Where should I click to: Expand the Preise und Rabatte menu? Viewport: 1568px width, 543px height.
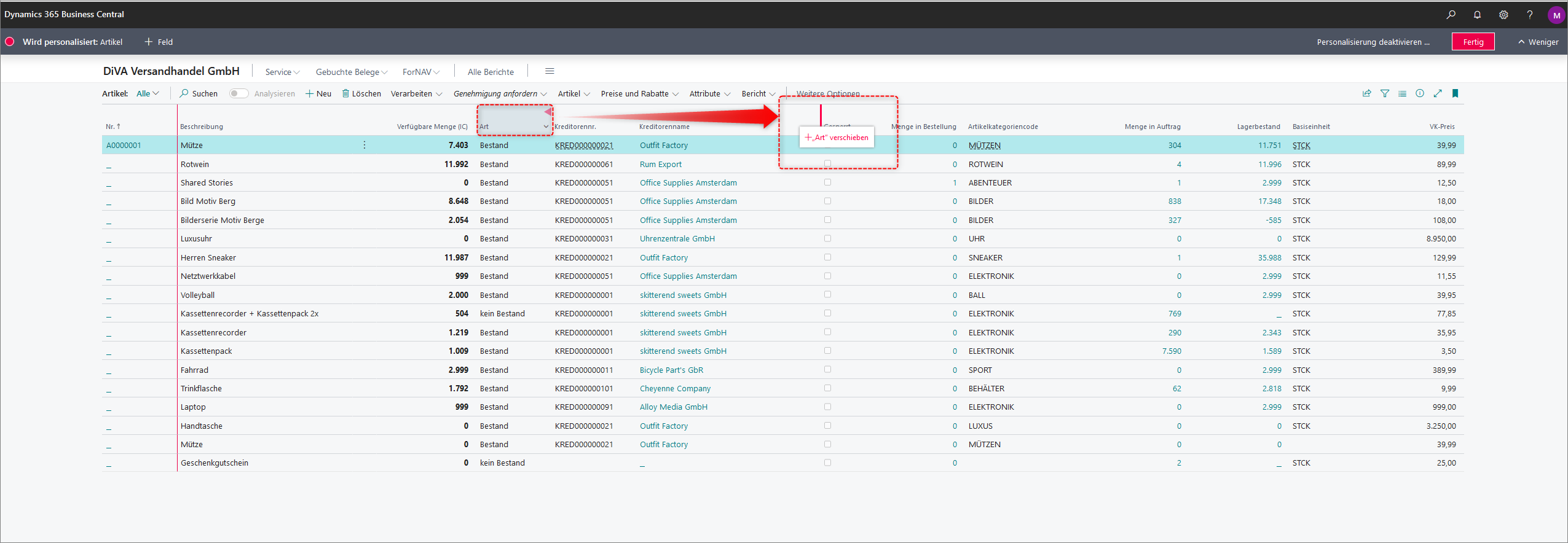pyautogui.click(x=639, y=93)
